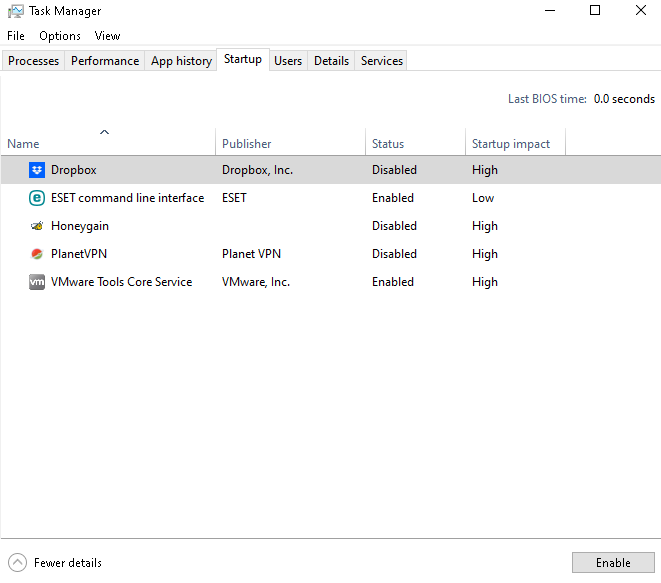
Task: Switch to the Users tab
Action: click(288, 61)
